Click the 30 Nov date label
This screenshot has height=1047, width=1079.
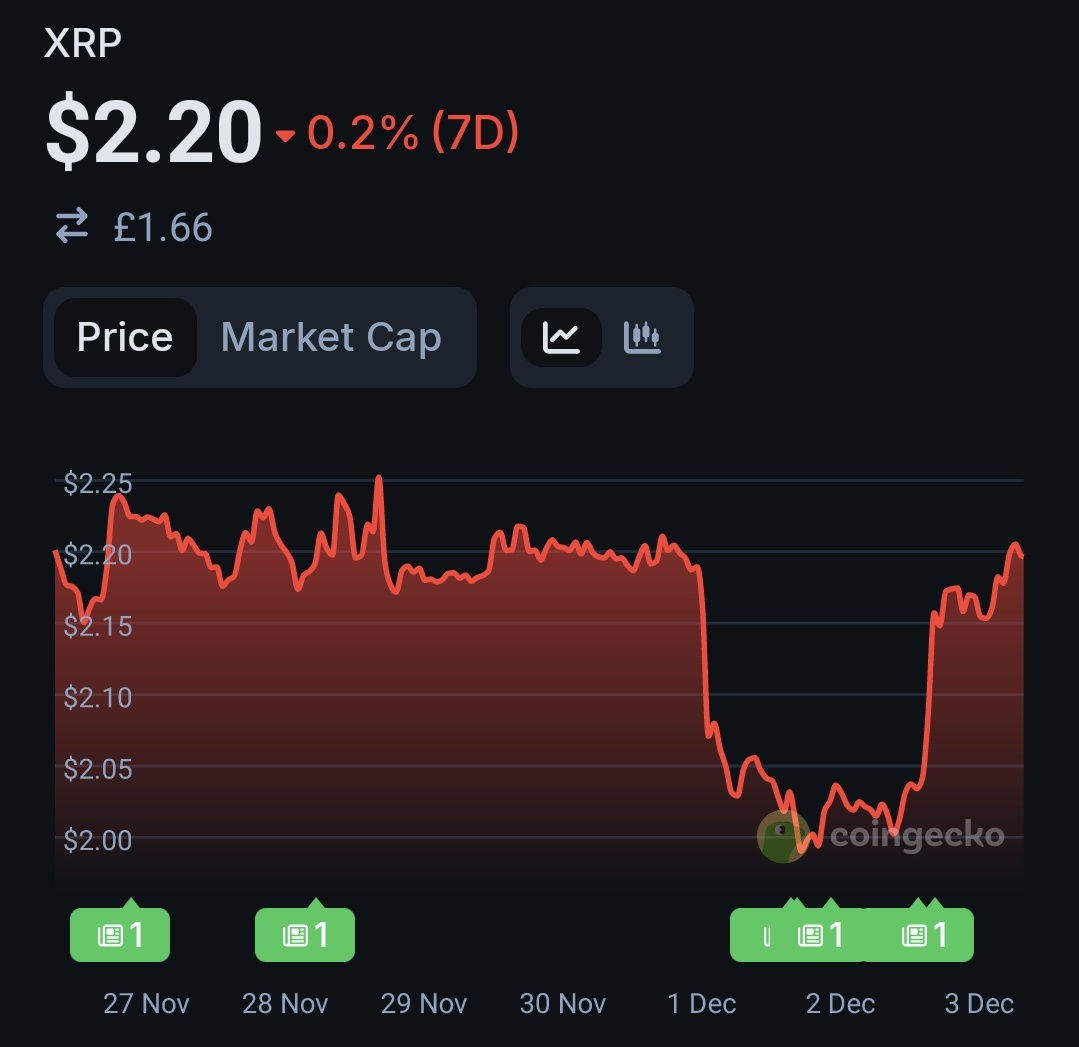click(x=563, y=1003)
